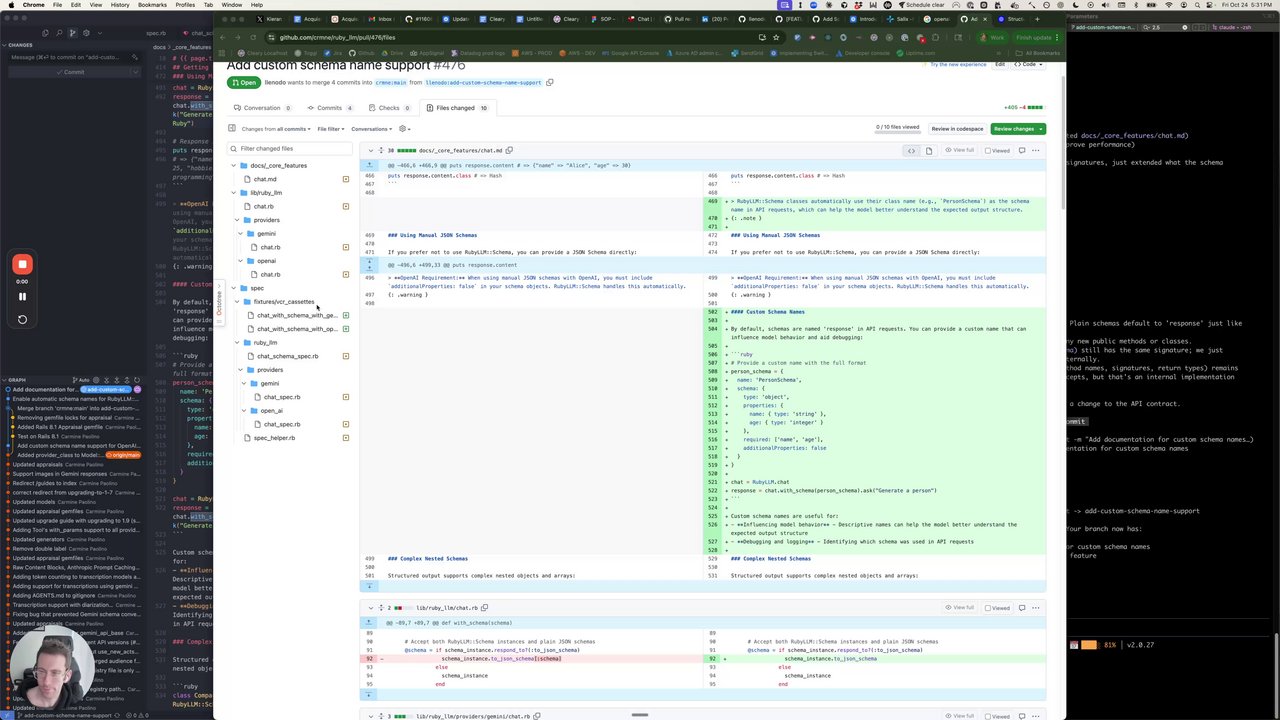Show source diff view for chat.md
1280x720 pixels.
coord(911,150)
